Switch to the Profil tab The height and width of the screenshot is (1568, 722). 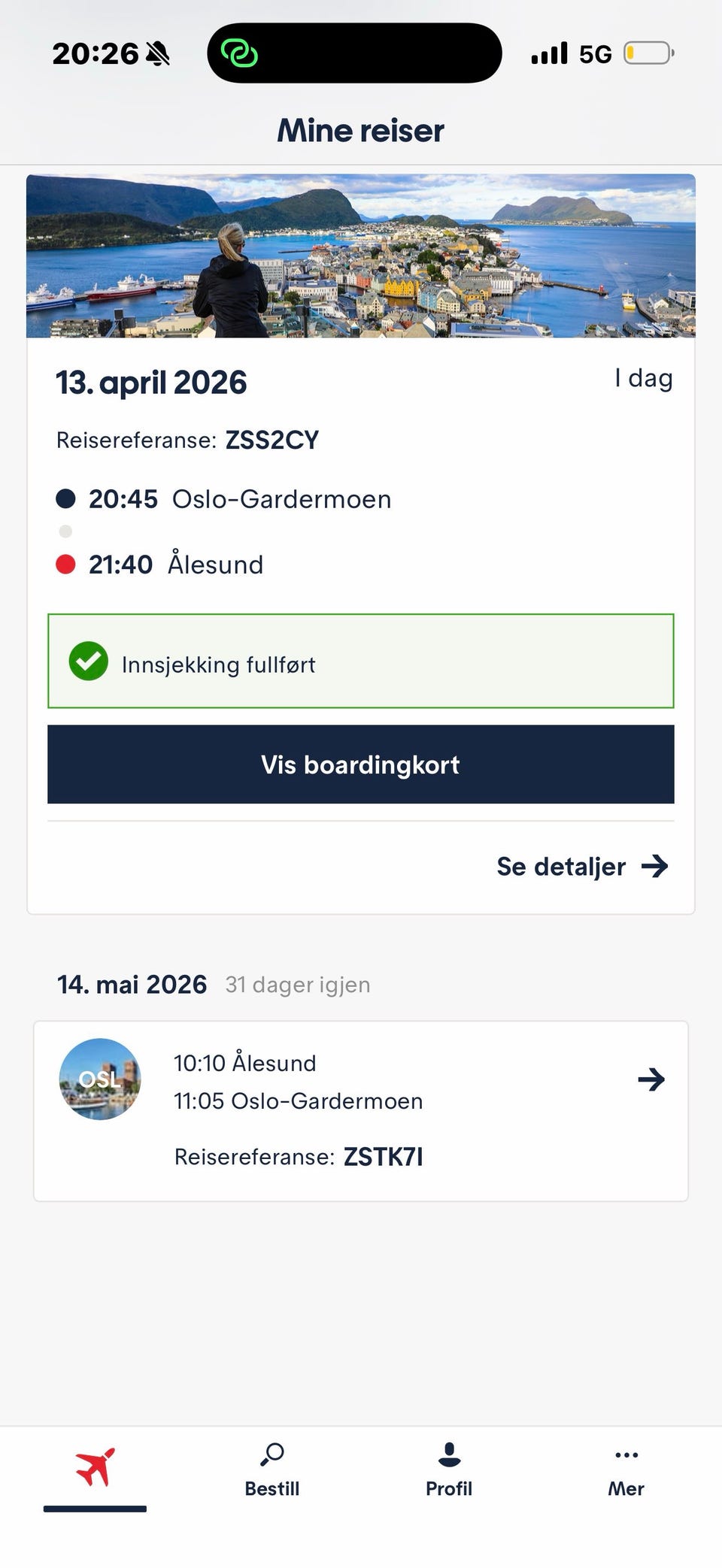click(449, 1488)
